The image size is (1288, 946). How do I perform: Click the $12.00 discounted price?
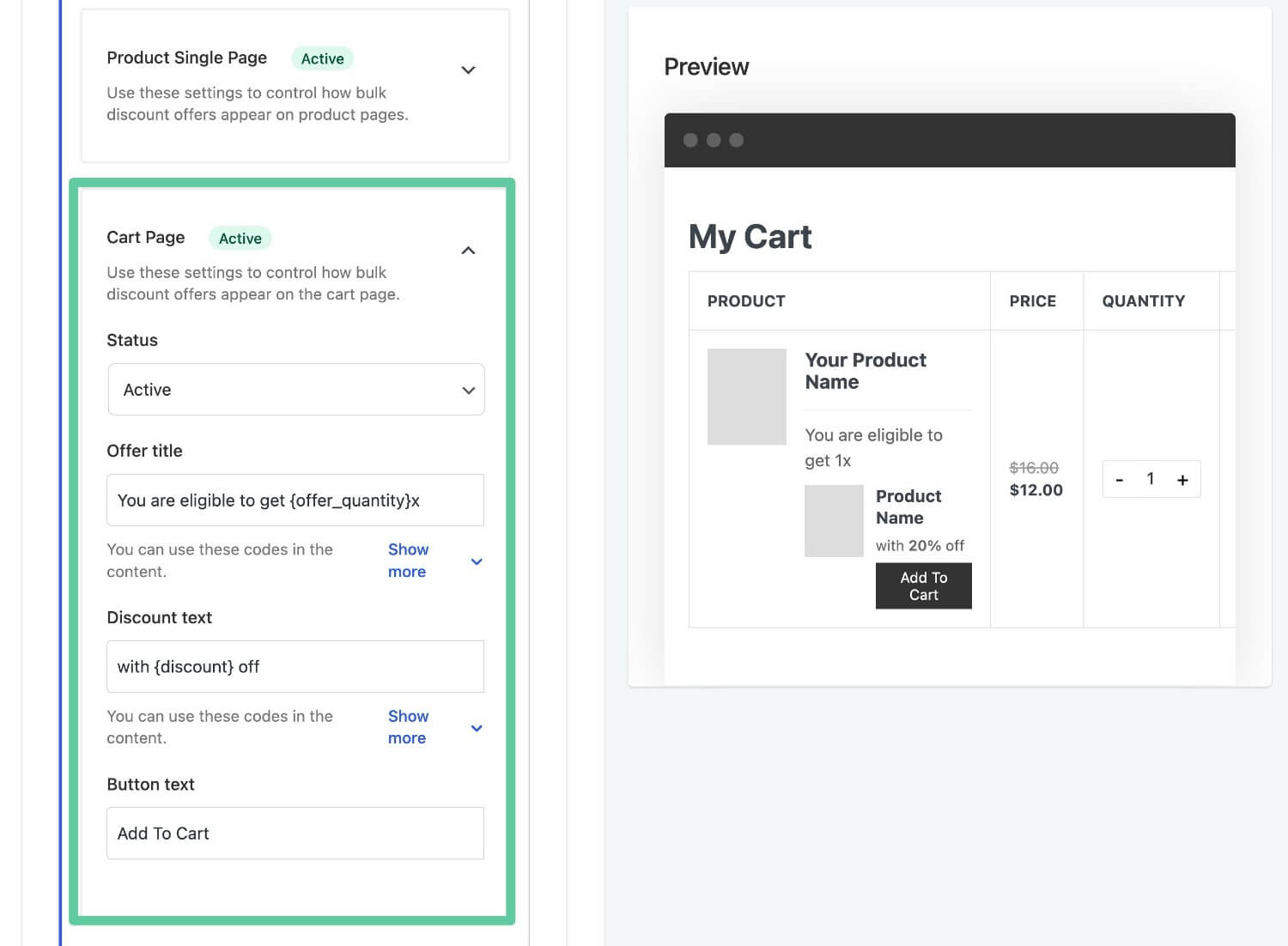1036,490
